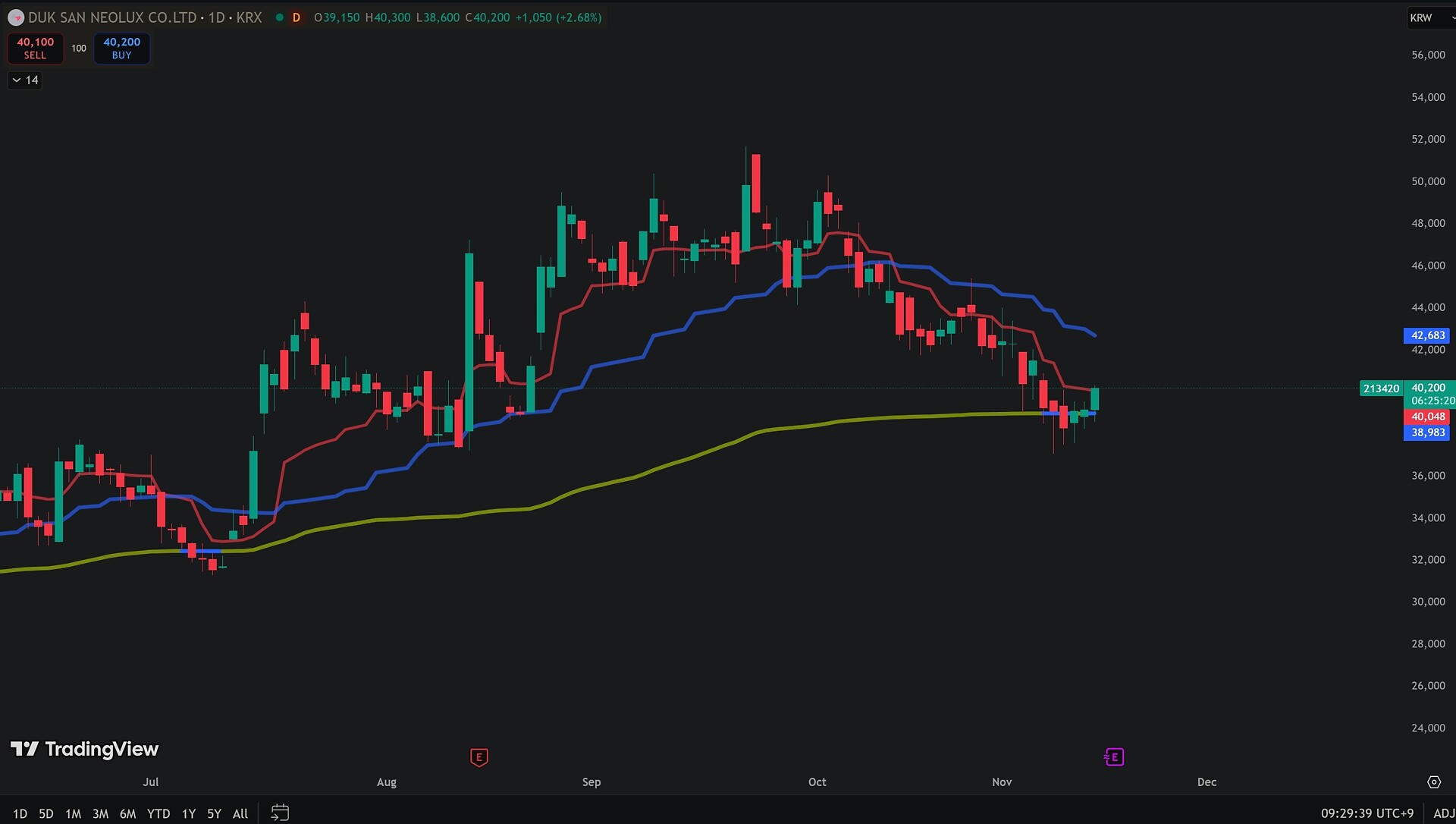Click the orange D delayed-data indicator
Image resolution: width=1456 pixels, height=824 pixels.
pos(297,17)
